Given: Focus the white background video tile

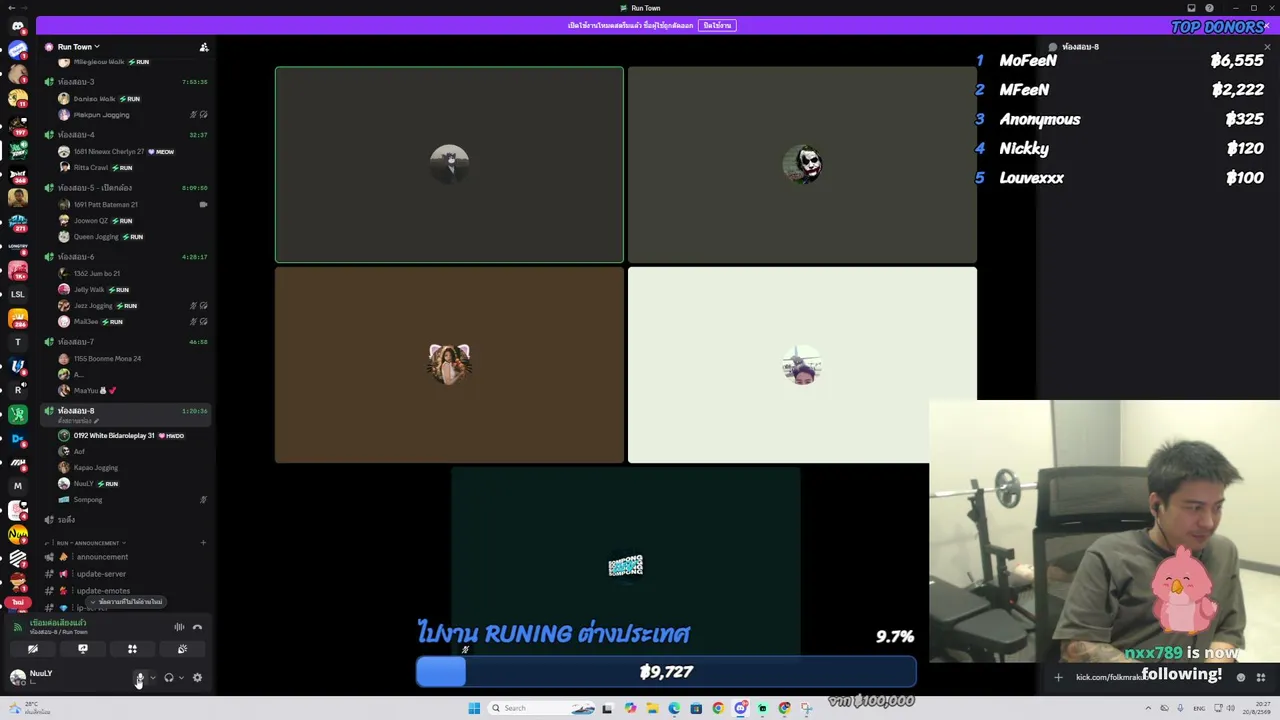Looking at the screenshot, I should pos(802,365).
